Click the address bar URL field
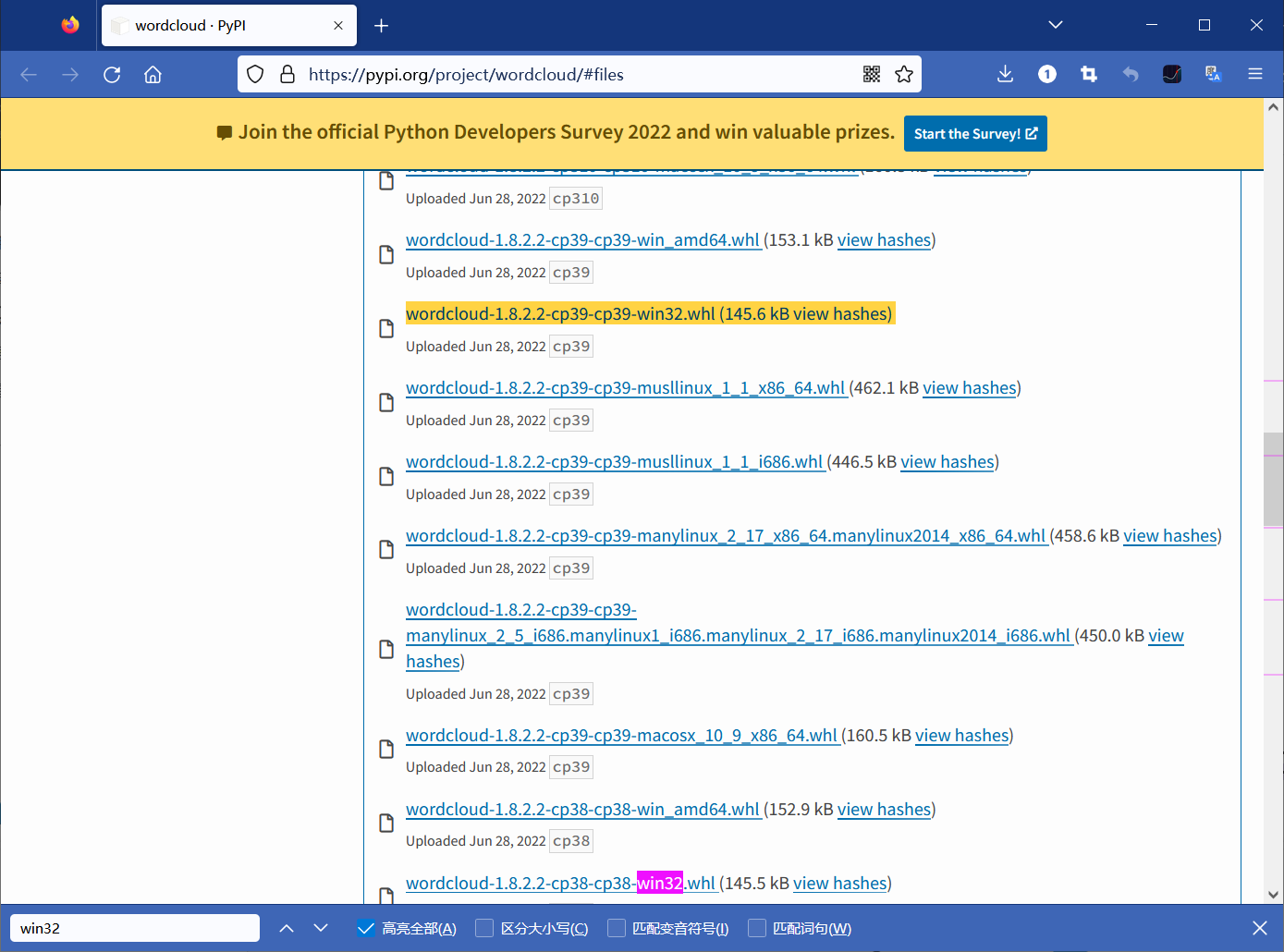 click(580, 75)
